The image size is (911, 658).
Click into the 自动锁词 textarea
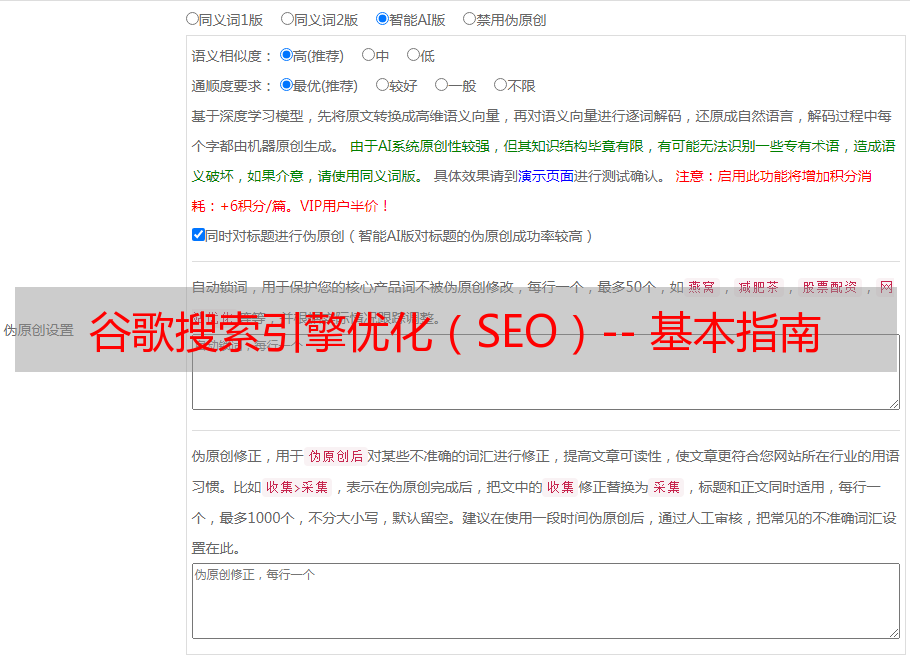pos(546,372)
